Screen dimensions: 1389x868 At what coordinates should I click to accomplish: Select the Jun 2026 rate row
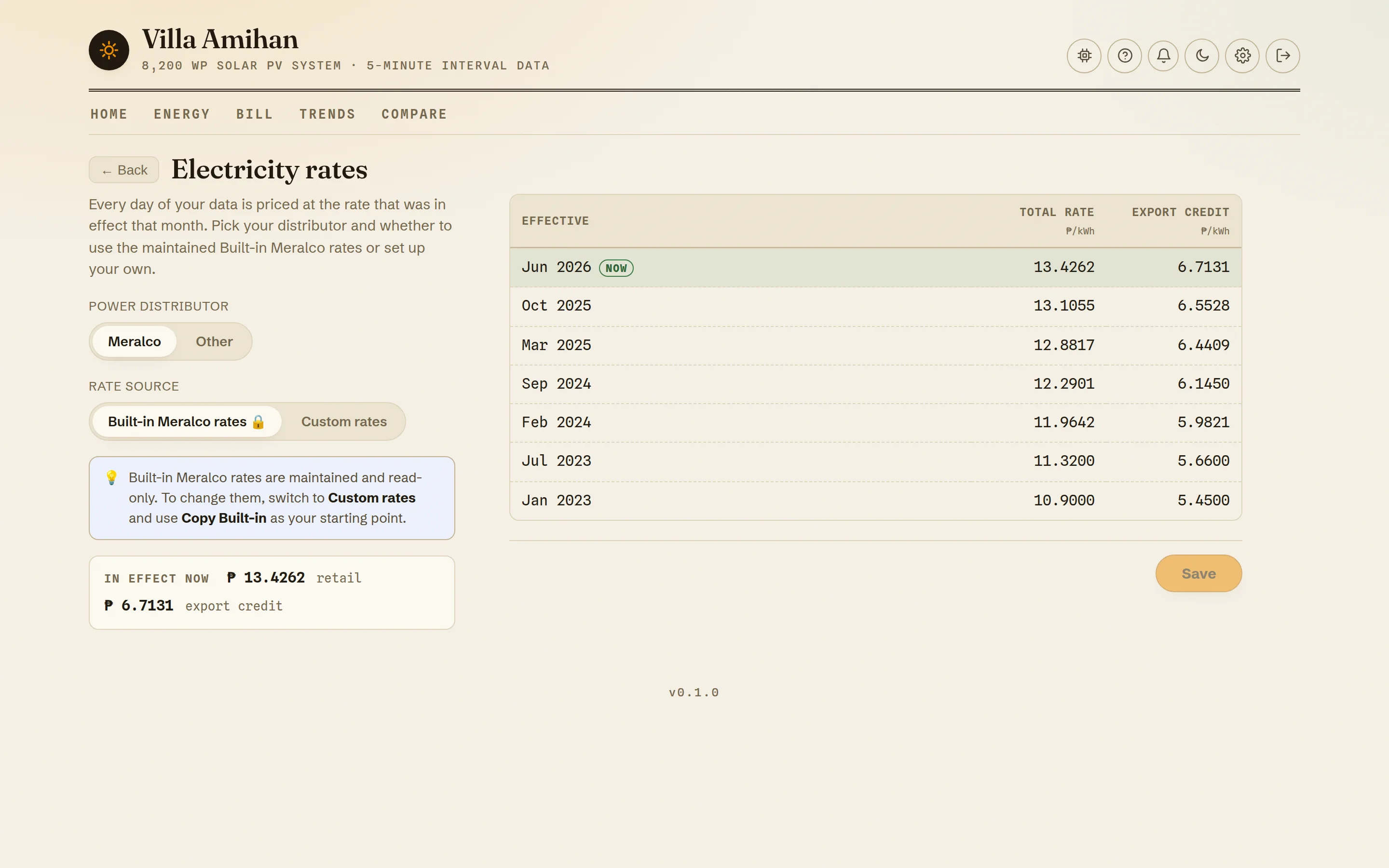pos(875,268)
